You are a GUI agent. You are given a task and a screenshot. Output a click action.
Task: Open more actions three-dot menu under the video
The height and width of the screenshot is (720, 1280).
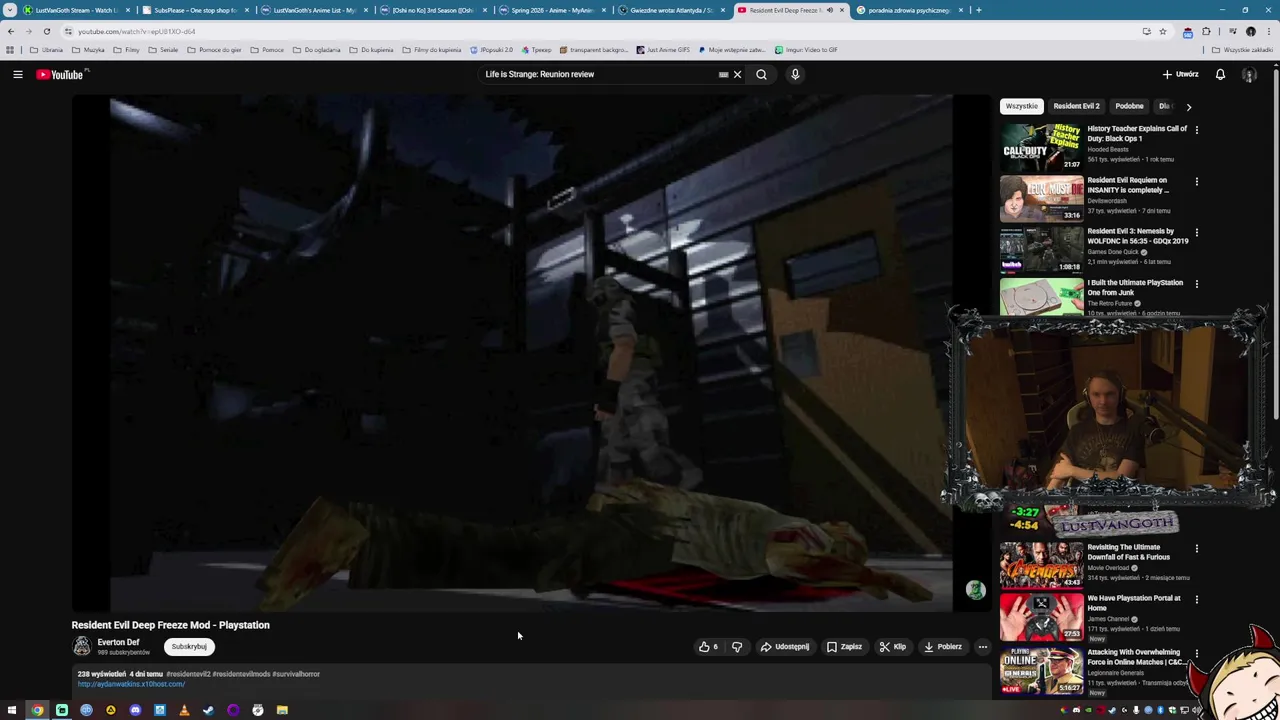coord(982,647)
